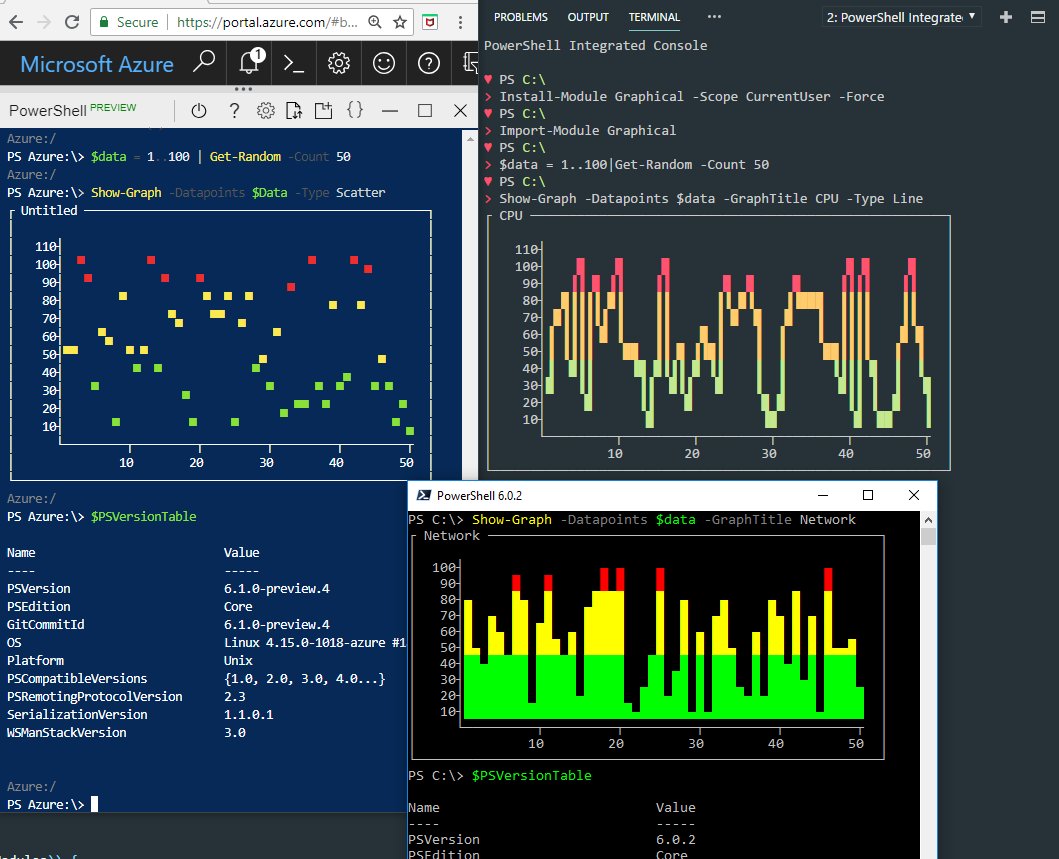The image size is (1059, 859).
Task: Reload the Azure portal page
Action: click(x=72, y=22)
